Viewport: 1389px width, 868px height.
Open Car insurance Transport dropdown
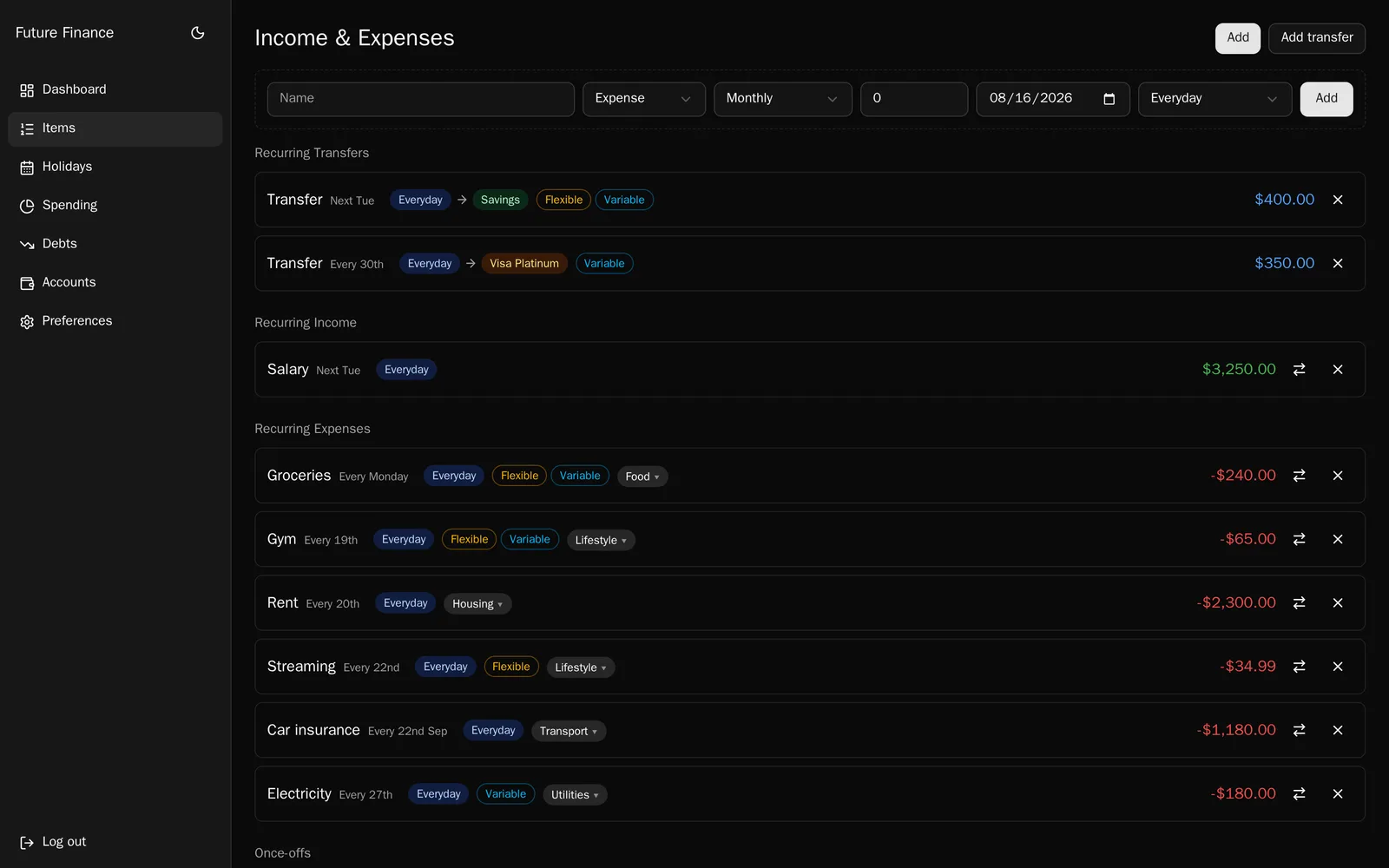point(569,732)
